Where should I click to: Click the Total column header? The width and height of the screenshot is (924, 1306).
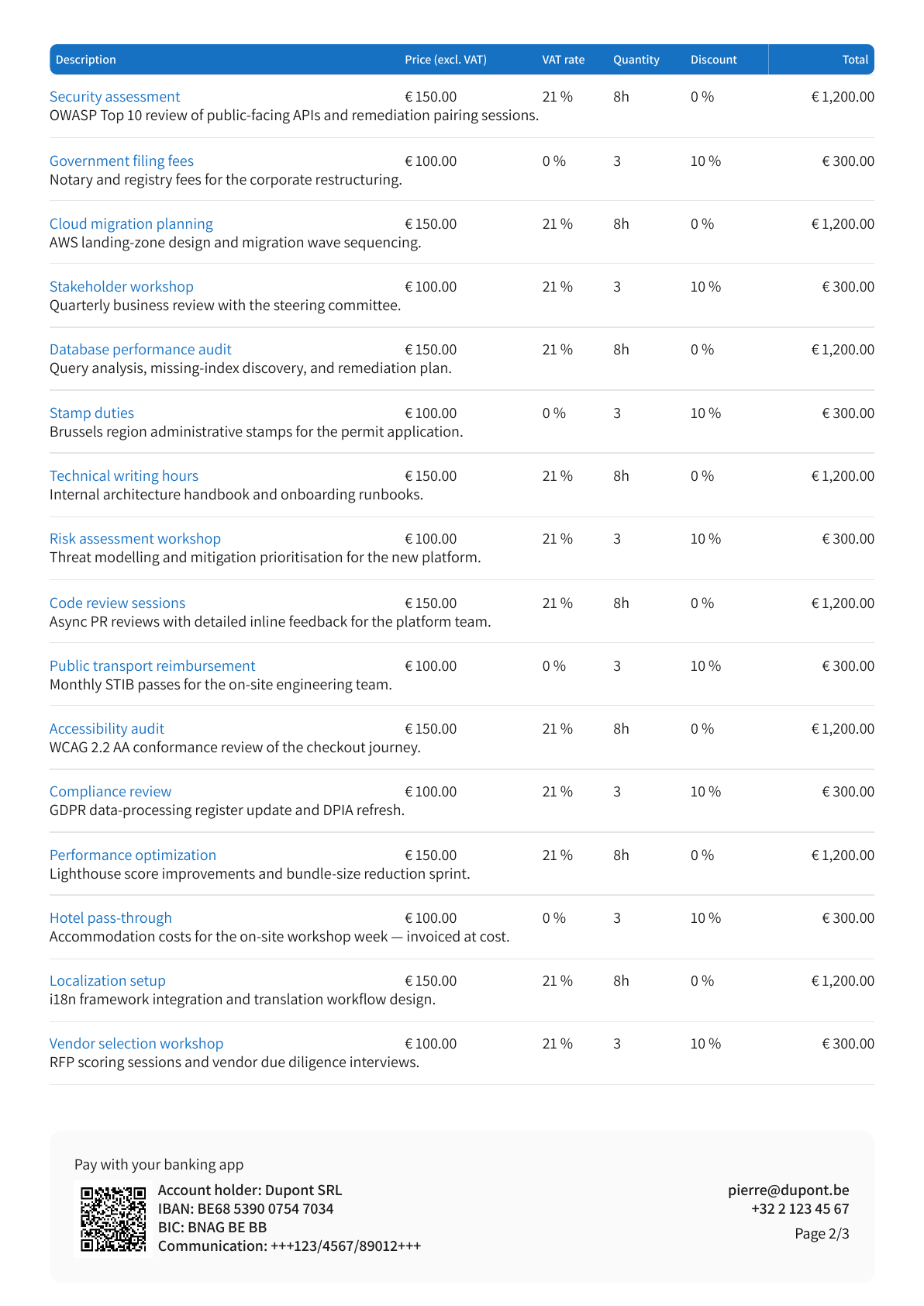[x=855, y=60]
